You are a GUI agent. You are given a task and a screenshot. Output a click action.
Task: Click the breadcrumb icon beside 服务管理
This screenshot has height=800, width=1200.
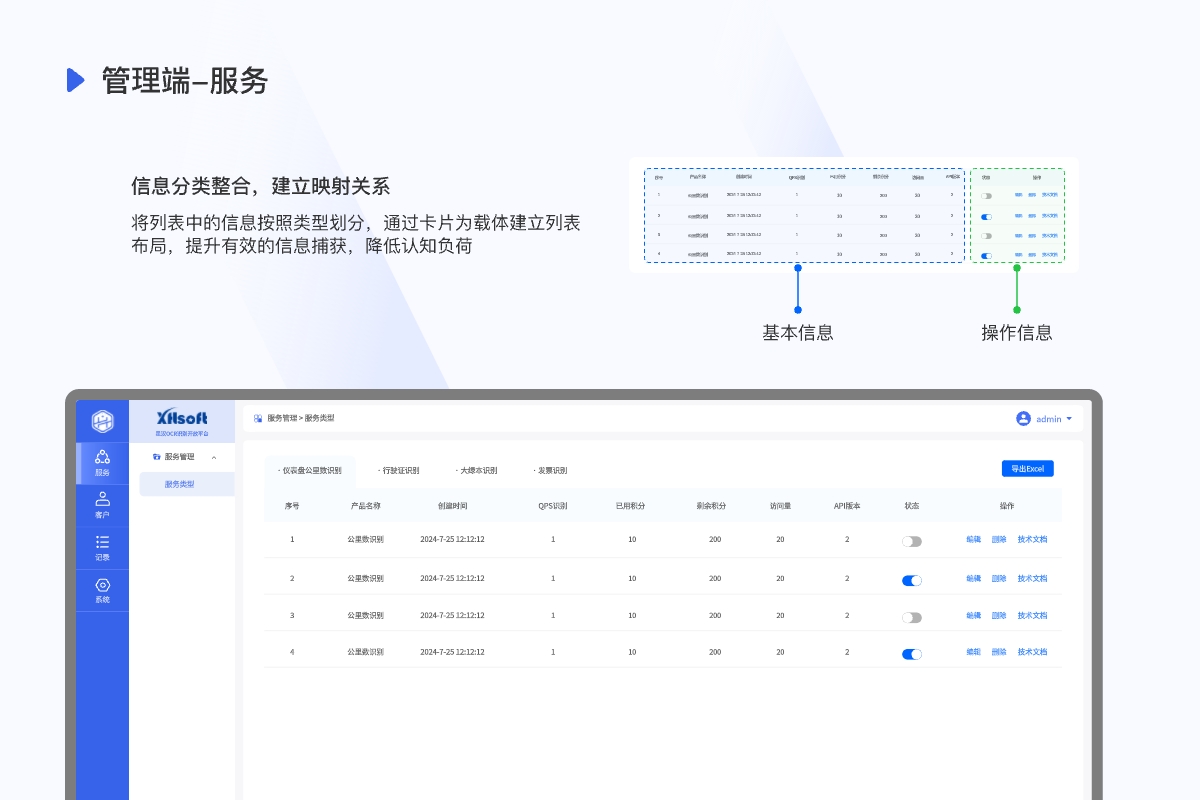[x=258, y=419]
